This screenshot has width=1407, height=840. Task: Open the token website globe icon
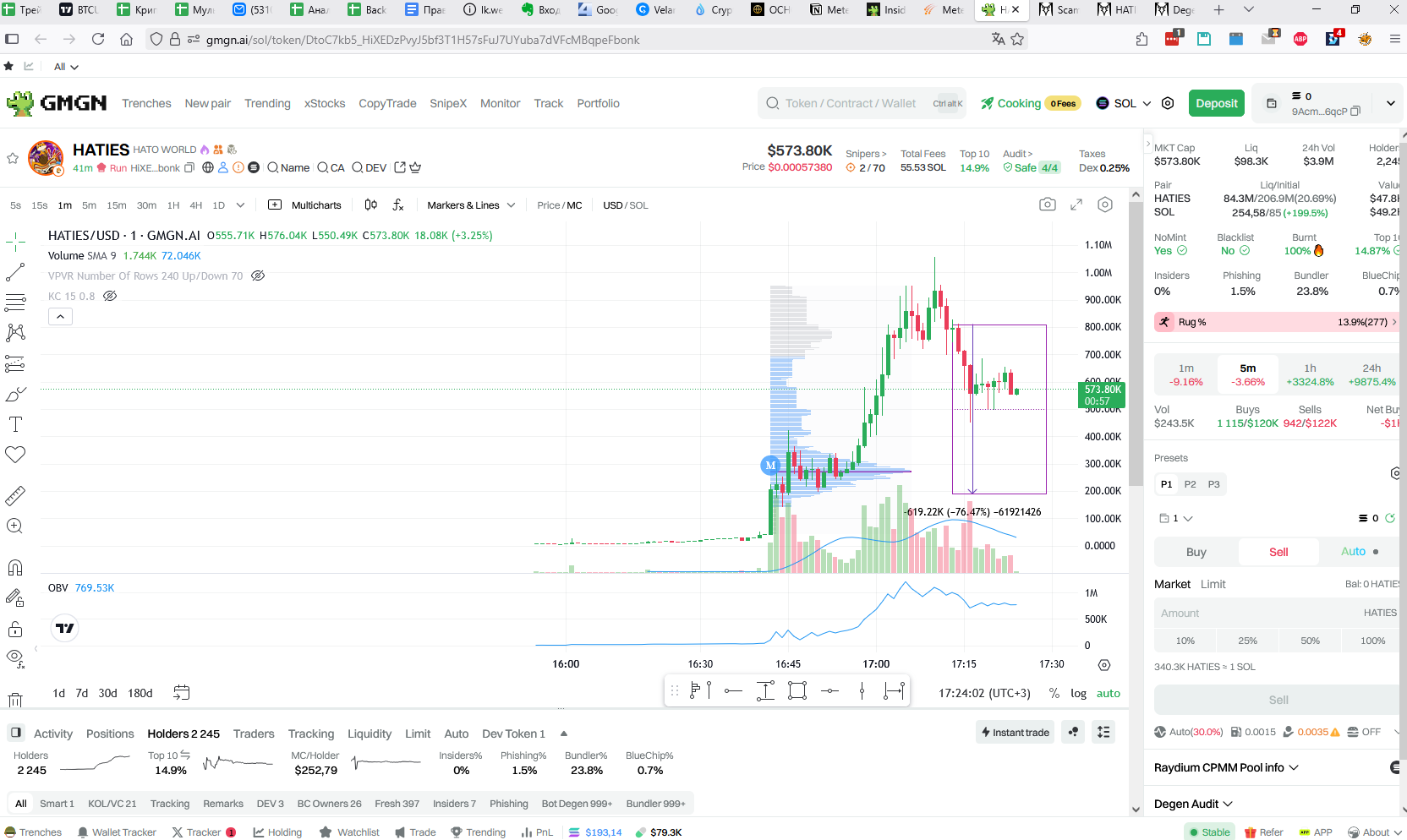[x=208, y=167]
